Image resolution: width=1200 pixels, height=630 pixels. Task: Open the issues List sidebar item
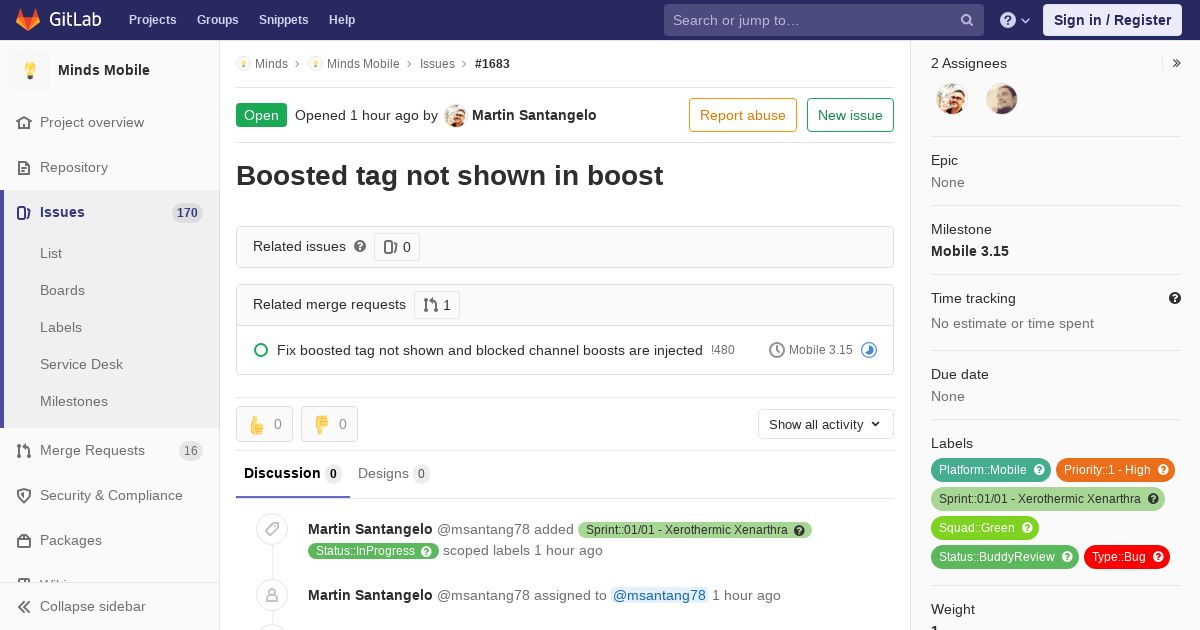[51, 253]
